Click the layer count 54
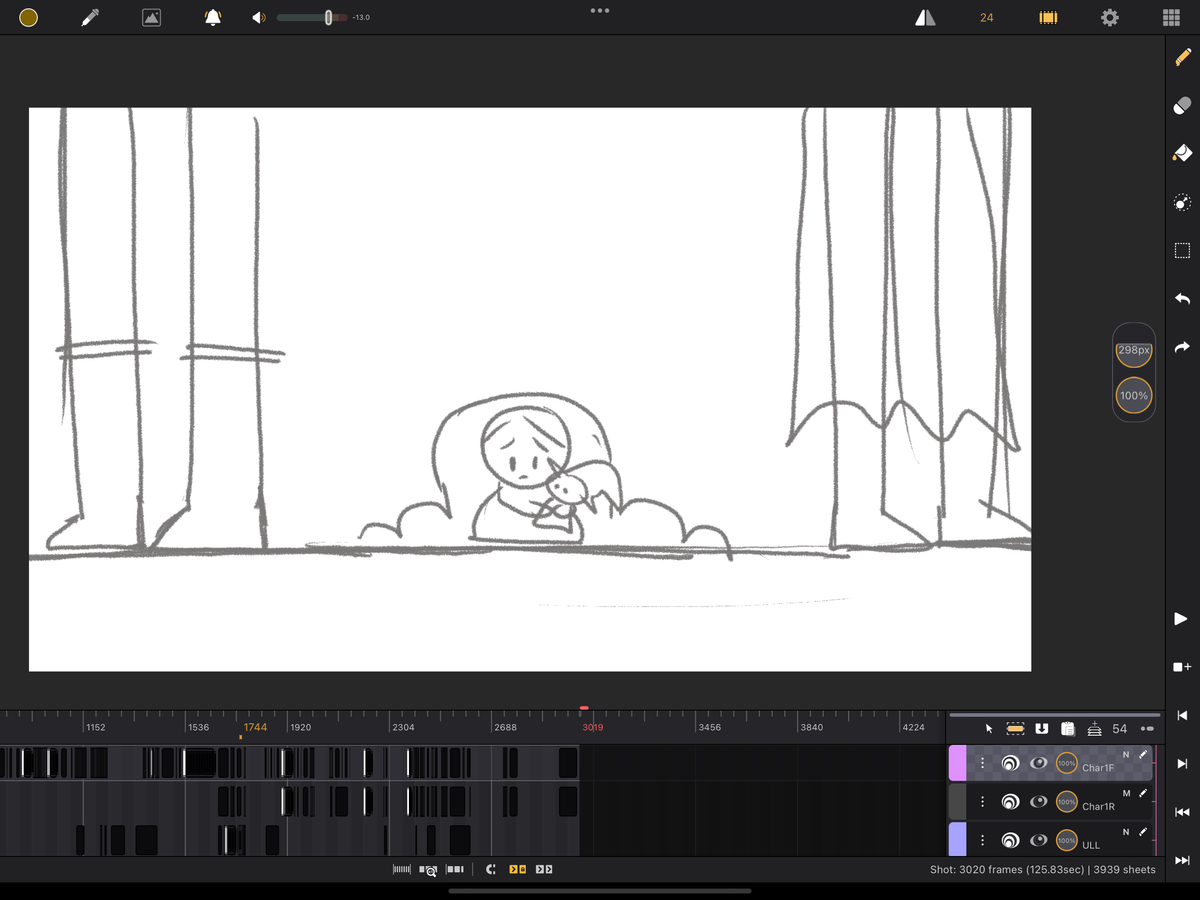This screenshot has height=900, width=1200. tap(1120, 729)
